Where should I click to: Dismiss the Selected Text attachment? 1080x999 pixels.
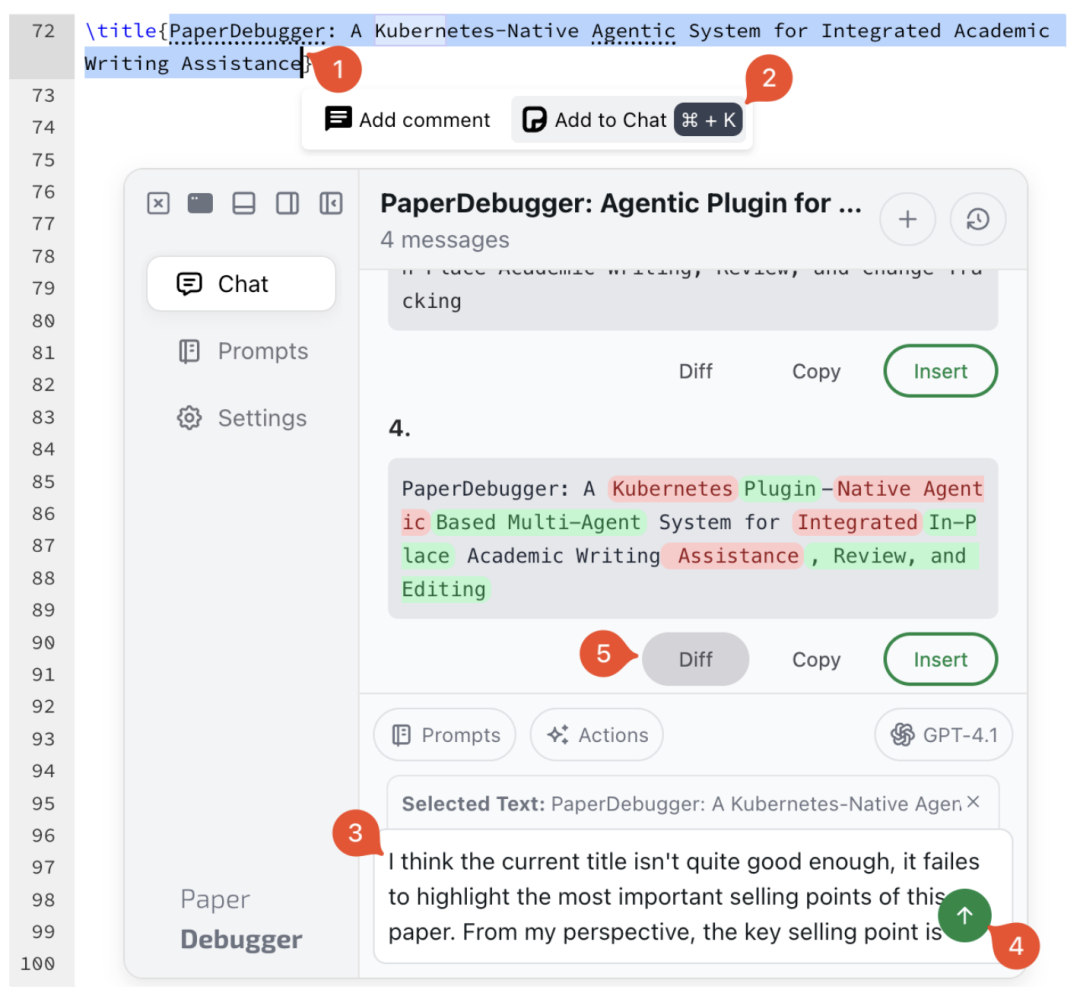(x=972, y=801)
